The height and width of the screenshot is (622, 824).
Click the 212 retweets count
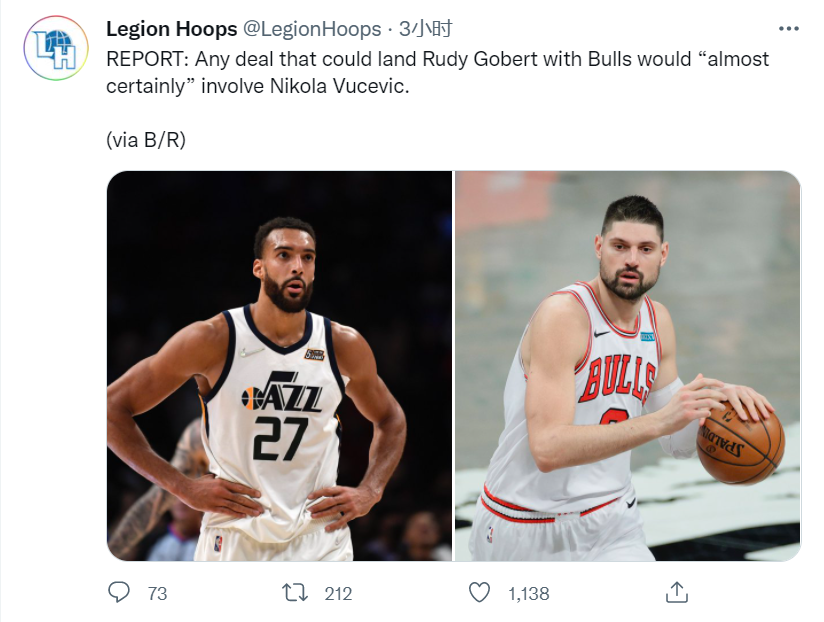tap(338, 594)
